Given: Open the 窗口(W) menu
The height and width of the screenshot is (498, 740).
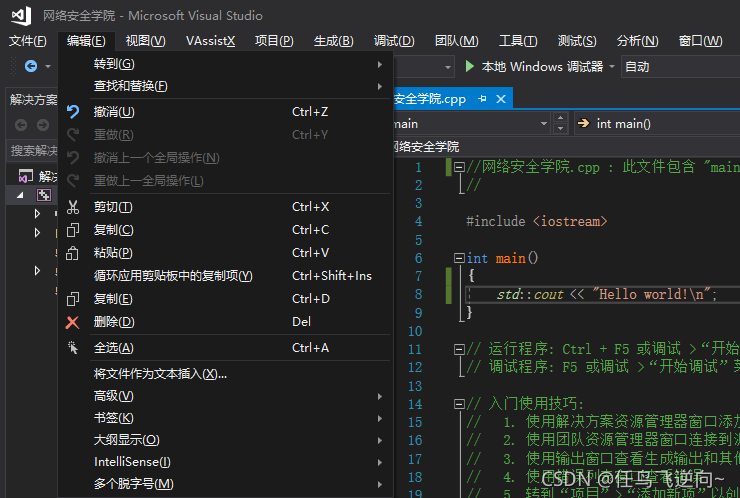Looking at the screenshot, I should point(700,41).
